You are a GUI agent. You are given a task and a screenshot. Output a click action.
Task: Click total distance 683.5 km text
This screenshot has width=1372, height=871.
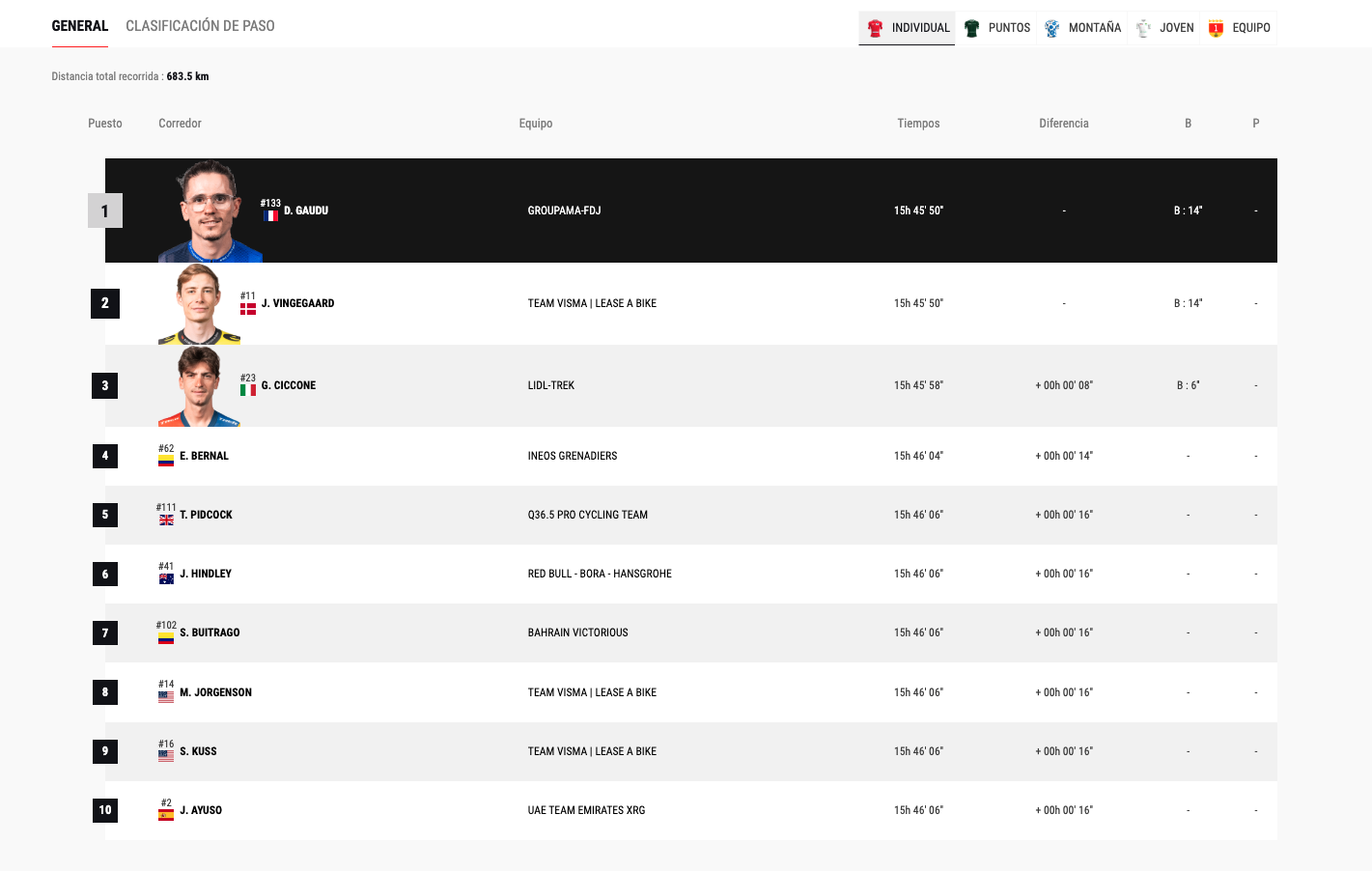(x=187, y=76)
